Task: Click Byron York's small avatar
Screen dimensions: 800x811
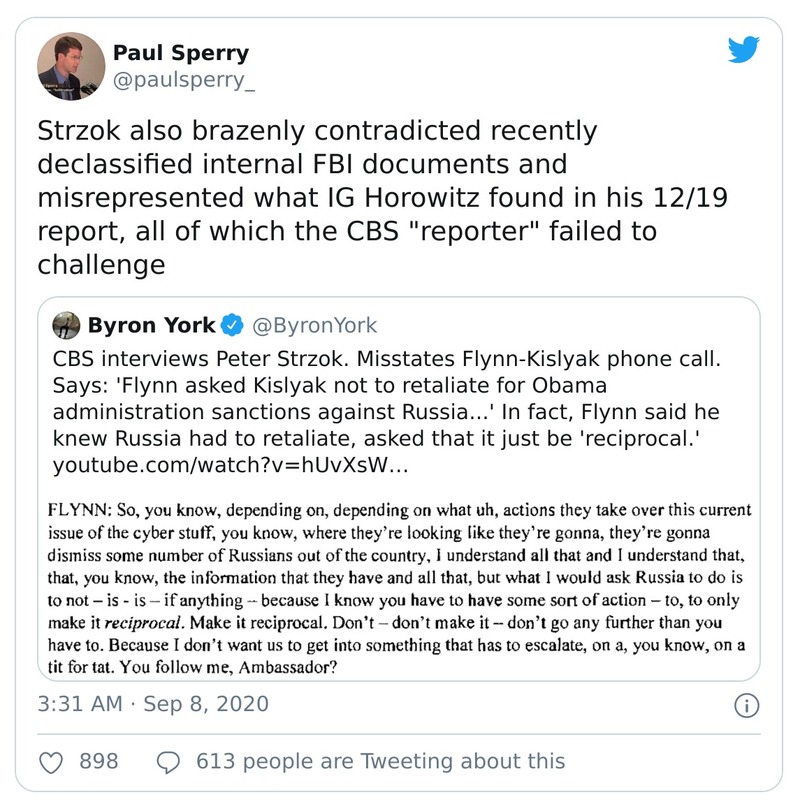Action: coord(67,325)
